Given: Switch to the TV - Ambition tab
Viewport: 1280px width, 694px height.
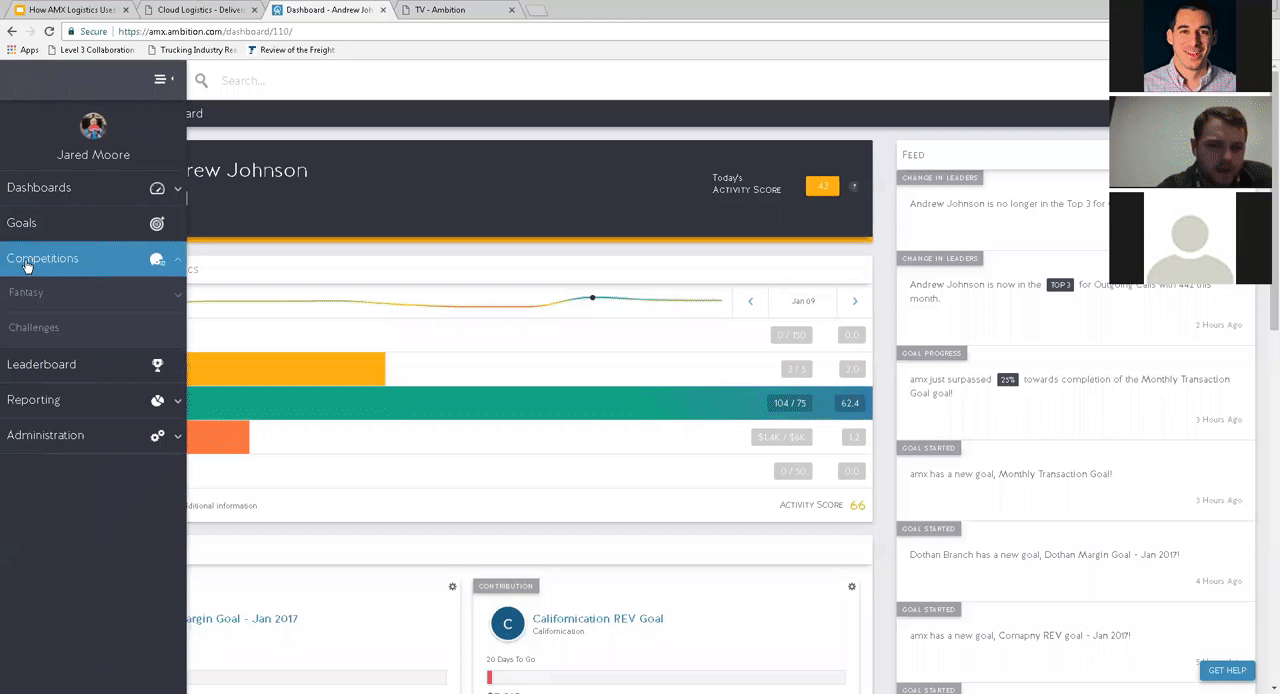Looking at the screenshot, I should (x=448, y=10).
